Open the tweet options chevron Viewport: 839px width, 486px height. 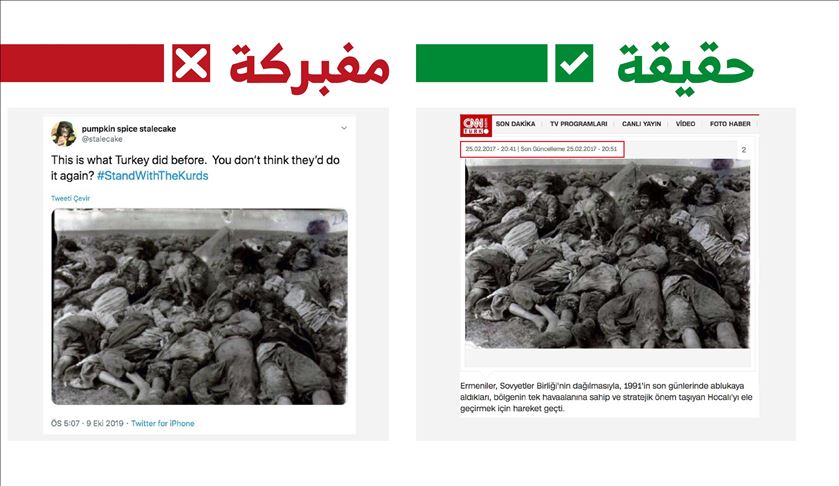[344, 128]
